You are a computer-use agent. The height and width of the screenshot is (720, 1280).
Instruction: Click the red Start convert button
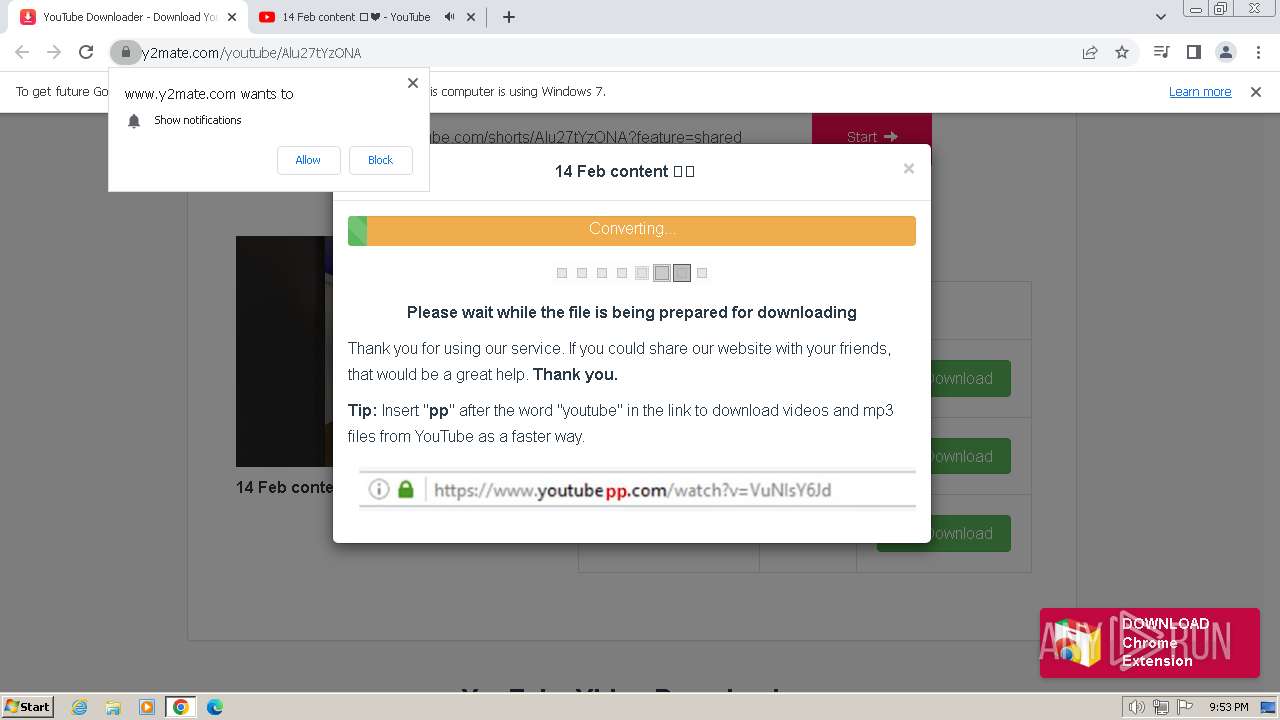click(x=872, y=130)
